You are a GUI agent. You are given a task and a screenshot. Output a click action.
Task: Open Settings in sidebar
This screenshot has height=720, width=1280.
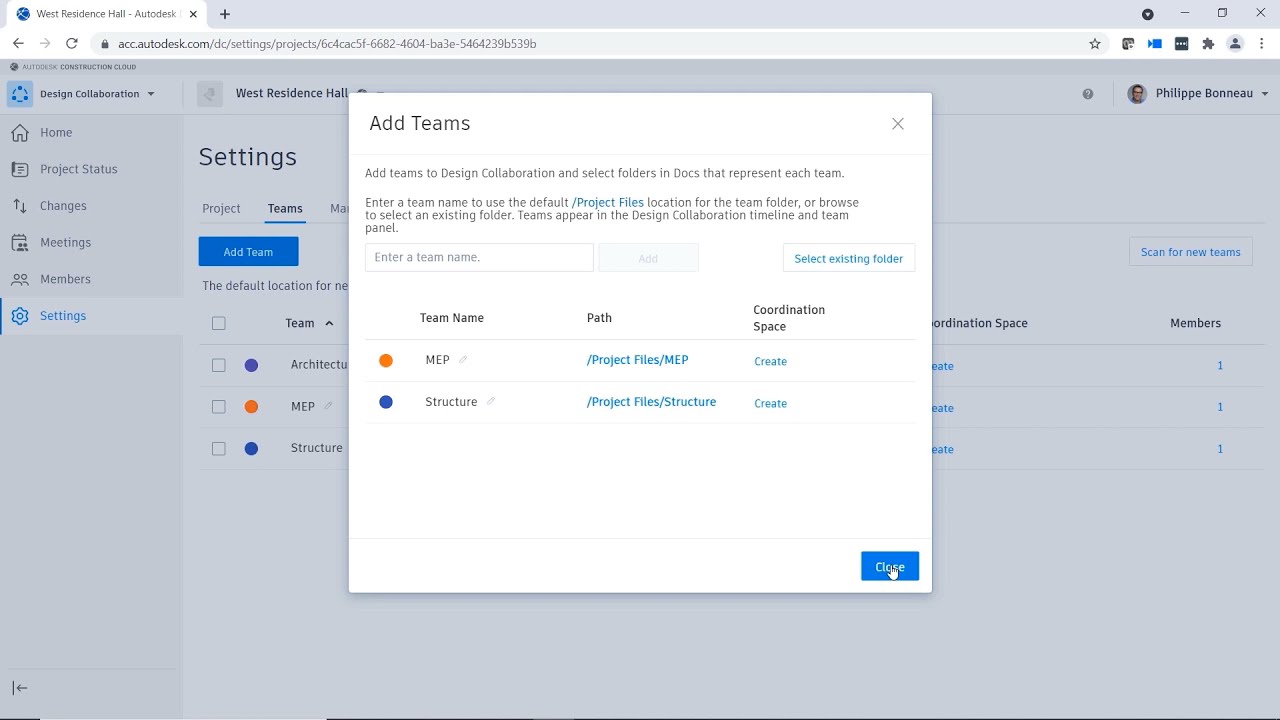coord(63,316)
